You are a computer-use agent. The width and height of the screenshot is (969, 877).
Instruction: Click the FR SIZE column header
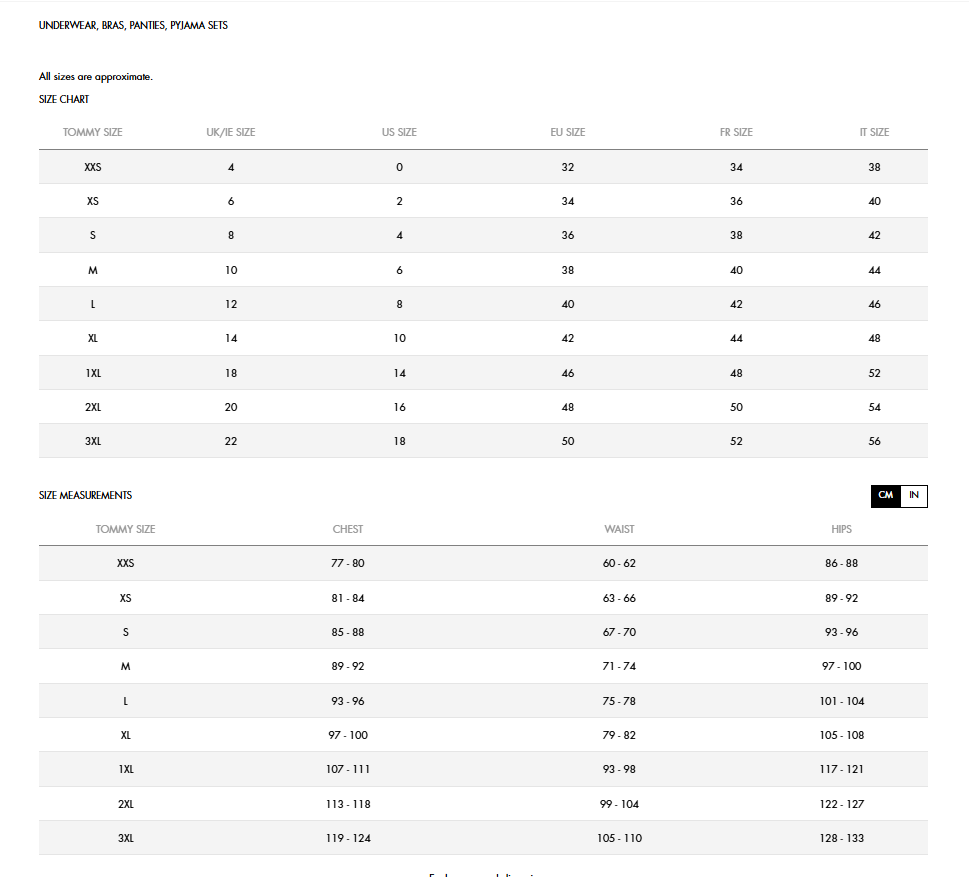coord(736,132)
